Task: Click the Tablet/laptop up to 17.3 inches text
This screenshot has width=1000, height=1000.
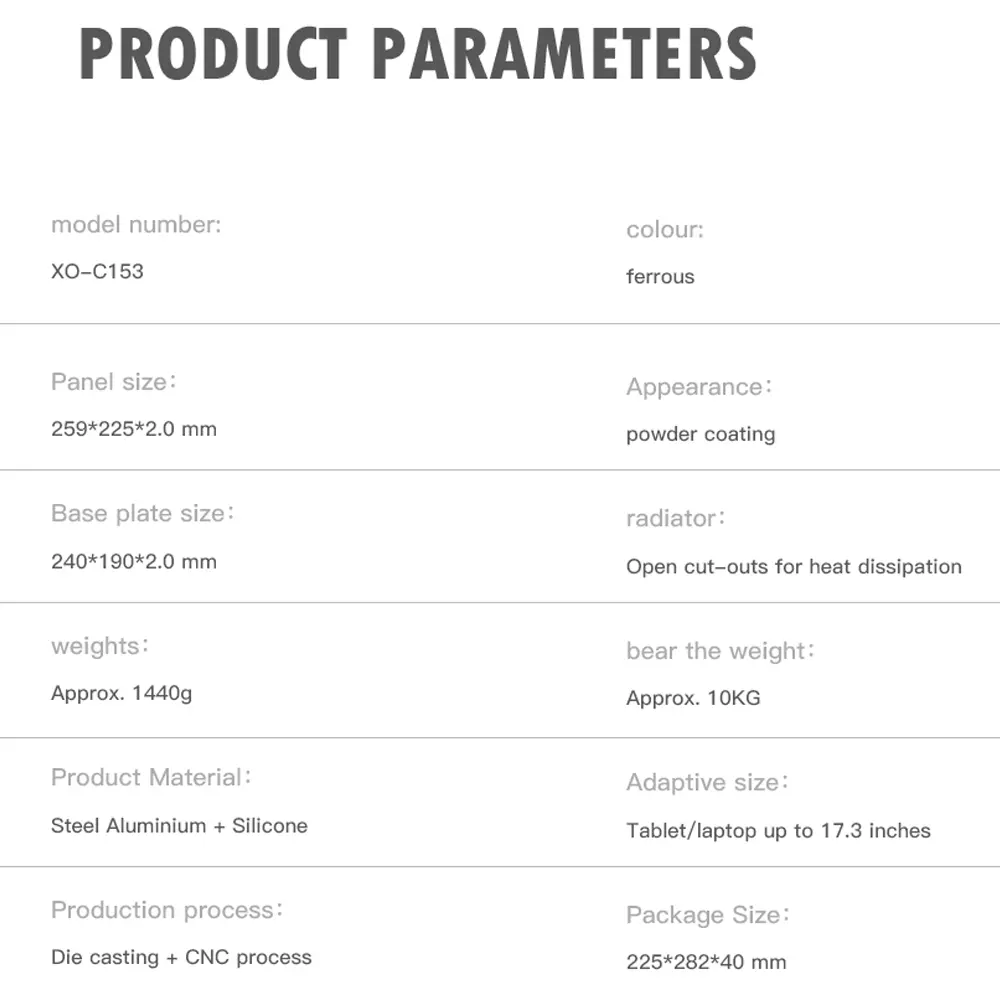Action: 778,830
